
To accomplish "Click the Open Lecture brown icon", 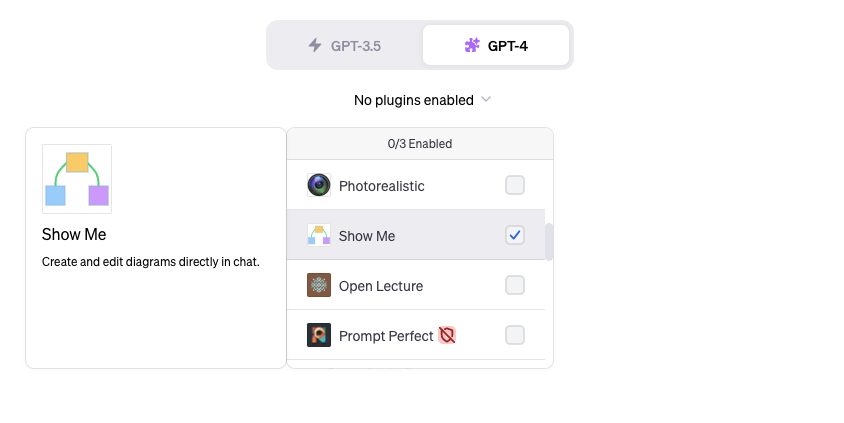I will (x=319, y=285).
